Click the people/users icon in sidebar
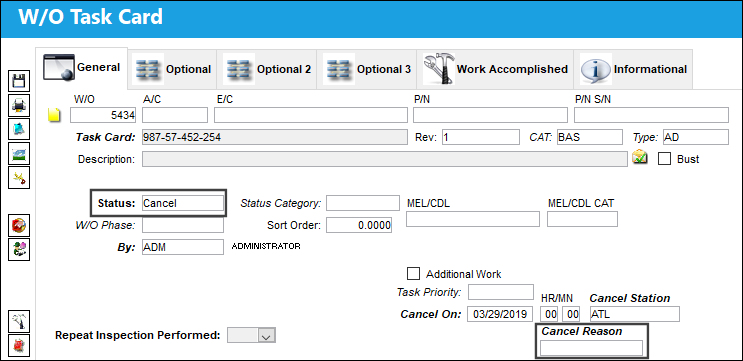Screen dimensions: 743x361 19,249
